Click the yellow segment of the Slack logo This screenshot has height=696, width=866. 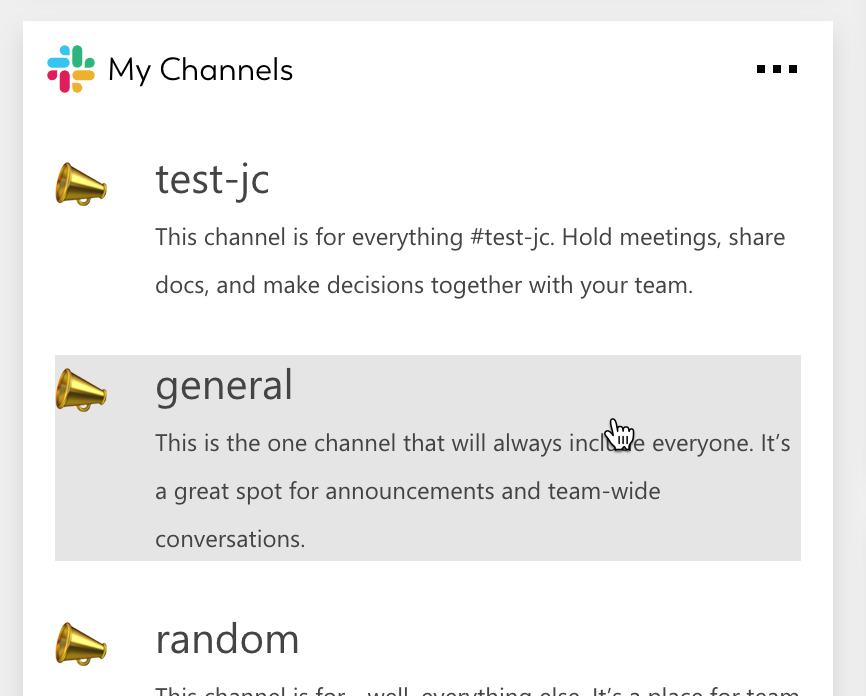coord(83,75)
